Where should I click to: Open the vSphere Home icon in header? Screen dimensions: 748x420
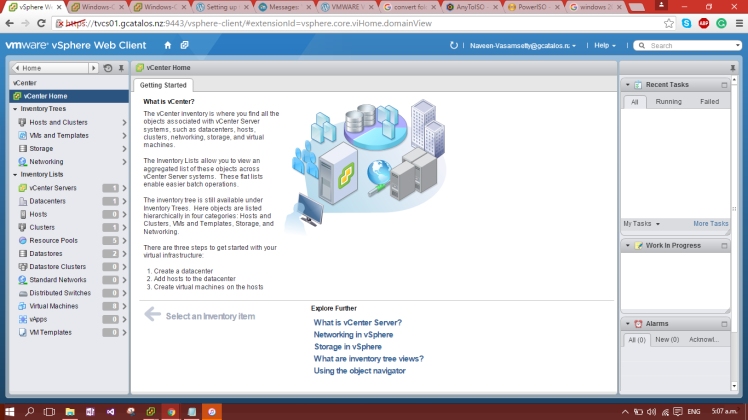[167, 45]
